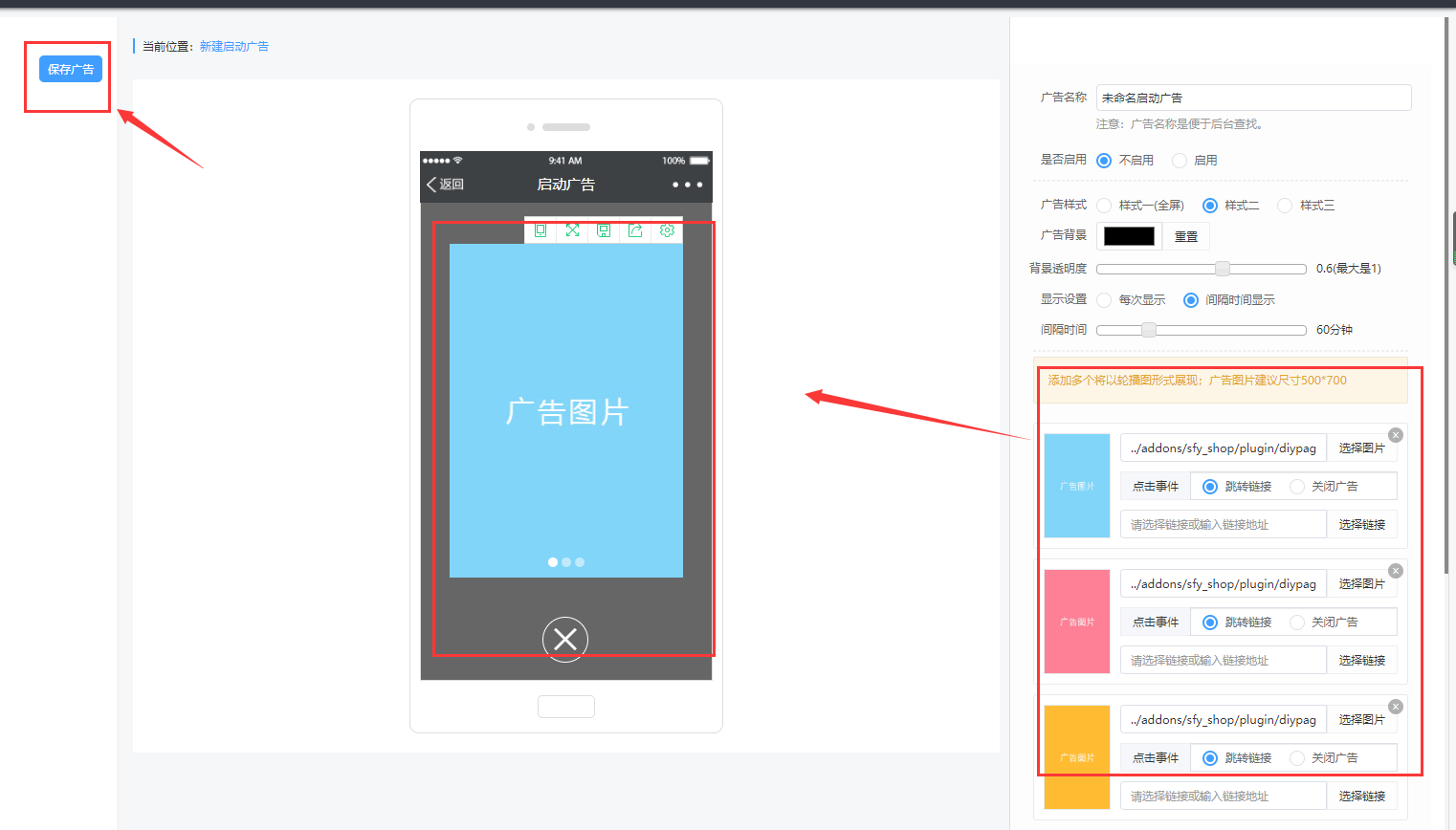The height and width of the screenshot is (830, 1456).
Task: Click 选择链接 for the third ad image
Action: pyautogui.click(x=1361, y=796)
